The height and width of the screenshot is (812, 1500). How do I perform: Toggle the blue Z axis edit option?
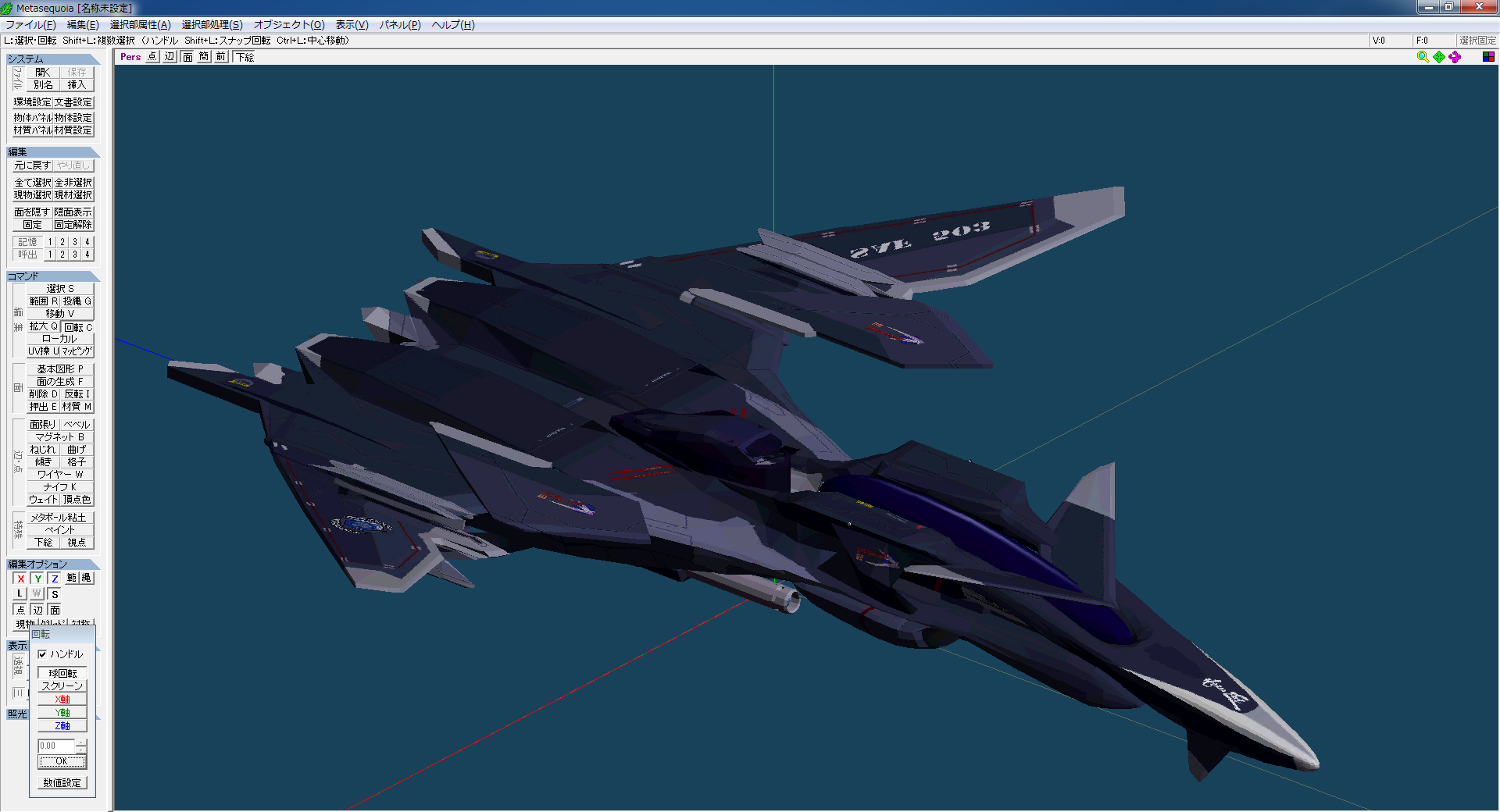click(x=55, y=579)
